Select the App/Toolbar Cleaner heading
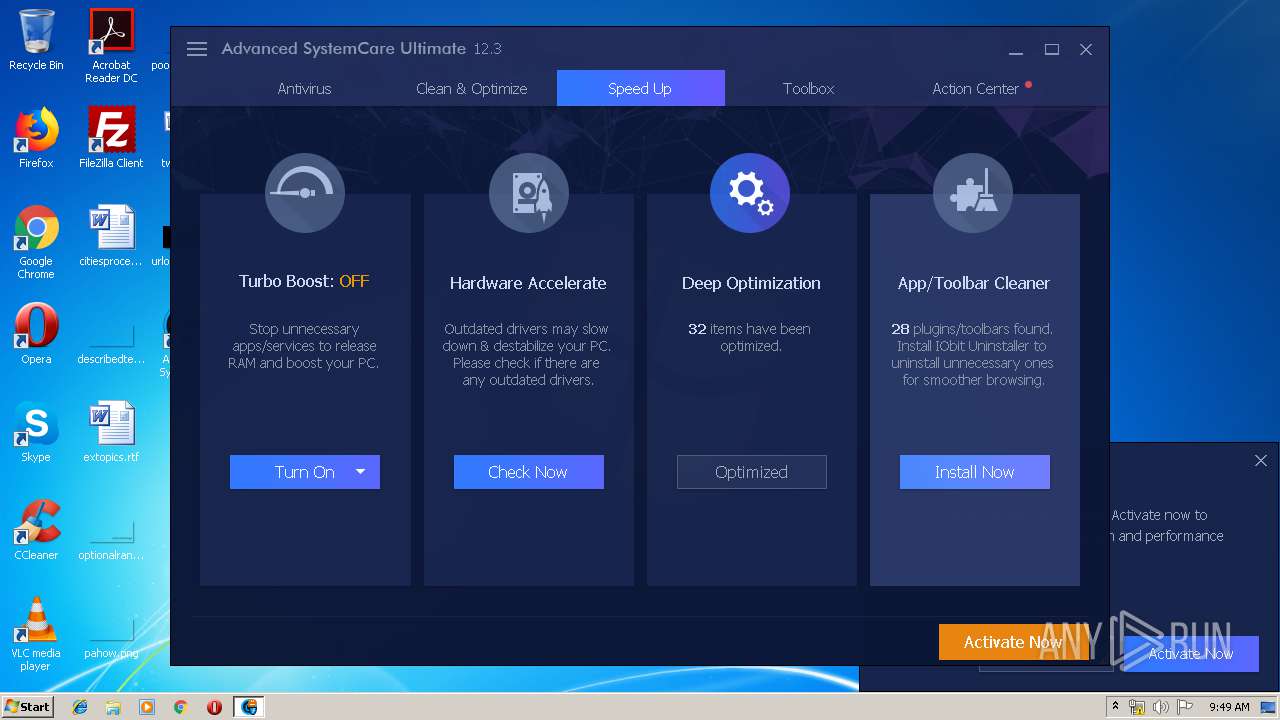This screenshot has width=1280, height=720. pyautogui.click(x=974, y=283)
